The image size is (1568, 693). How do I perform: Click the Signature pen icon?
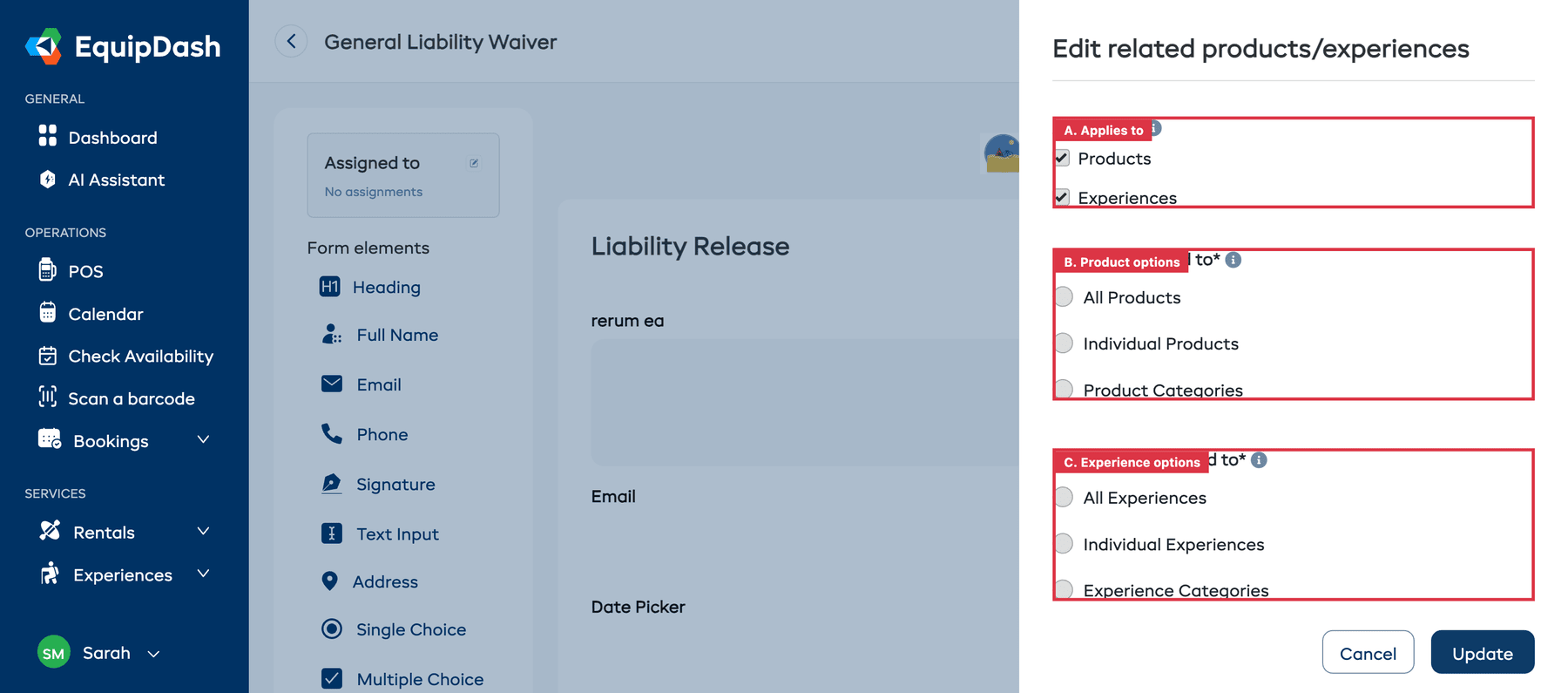tap(331, 483)
